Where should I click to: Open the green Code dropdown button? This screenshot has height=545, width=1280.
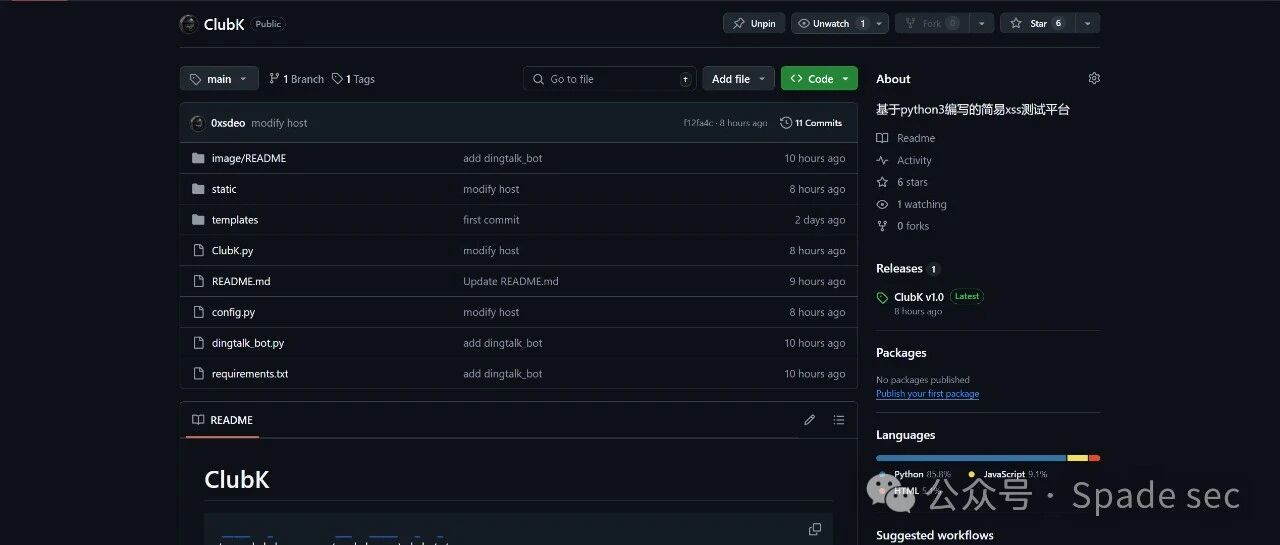[819, 79]
